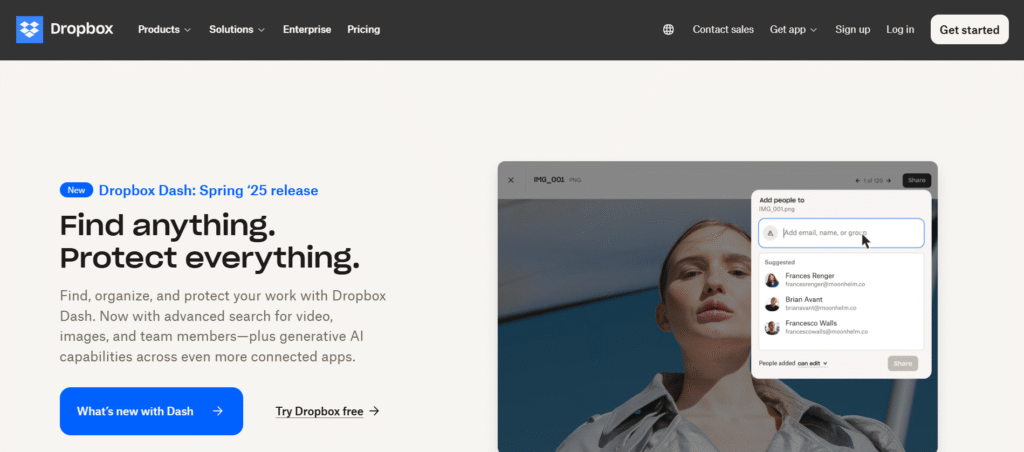The width and height of the screenshot is (1024, 452).
Task: Click Frances Renger's avatar
Action: point(772,280)
